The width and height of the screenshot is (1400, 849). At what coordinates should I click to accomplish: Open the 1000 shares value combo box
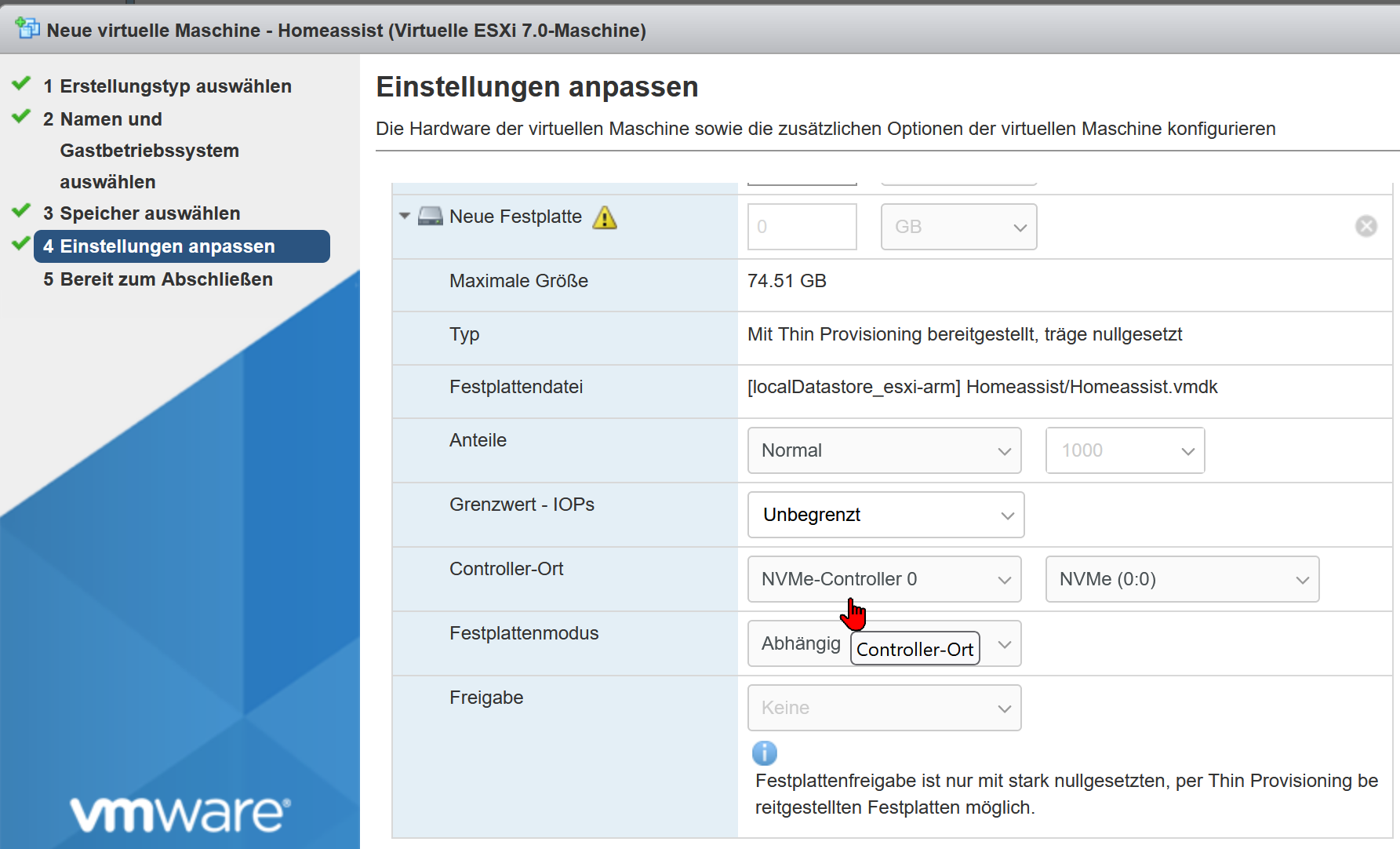coord(1124,450)
